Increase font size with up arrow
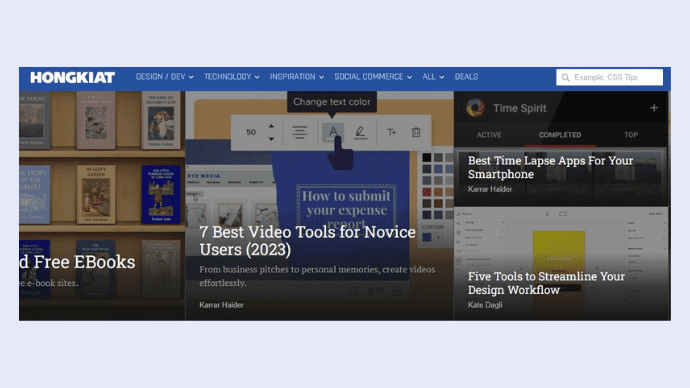The width and height of the screenshot is (690, 388). tap(272, 126)
